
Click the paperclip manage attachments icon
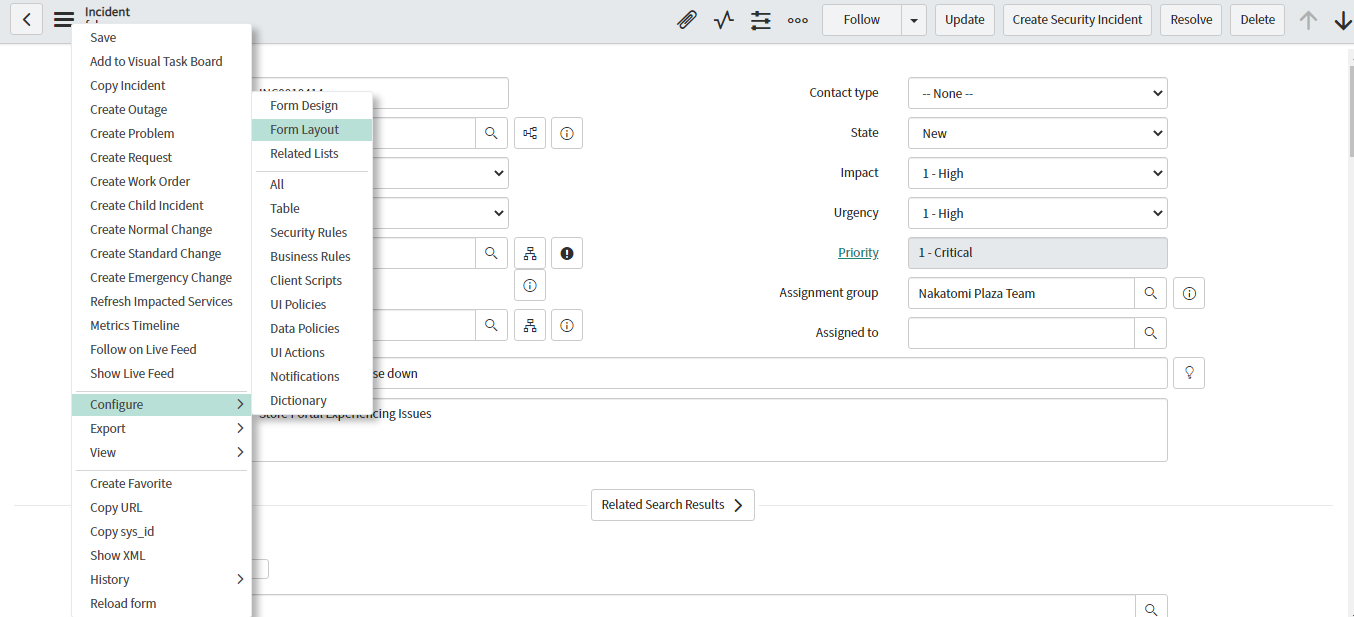tap(686, 20)
